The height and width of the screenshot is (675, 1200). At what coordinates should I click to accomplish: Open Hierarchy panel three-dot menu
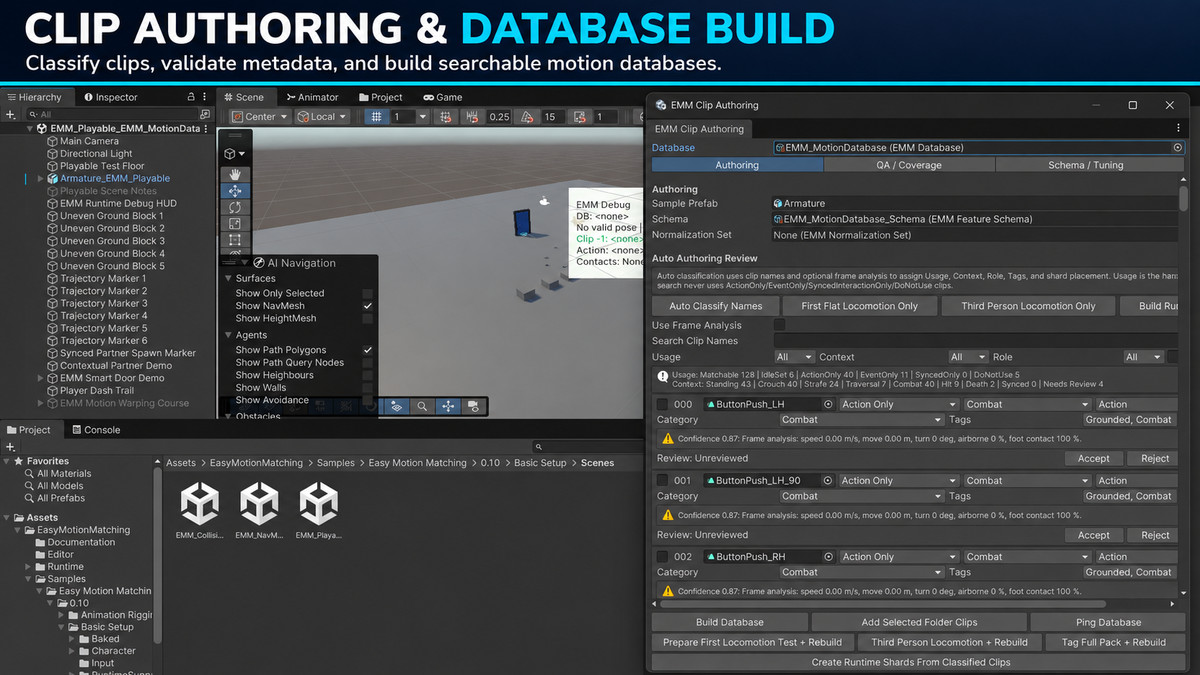[206, 97]
